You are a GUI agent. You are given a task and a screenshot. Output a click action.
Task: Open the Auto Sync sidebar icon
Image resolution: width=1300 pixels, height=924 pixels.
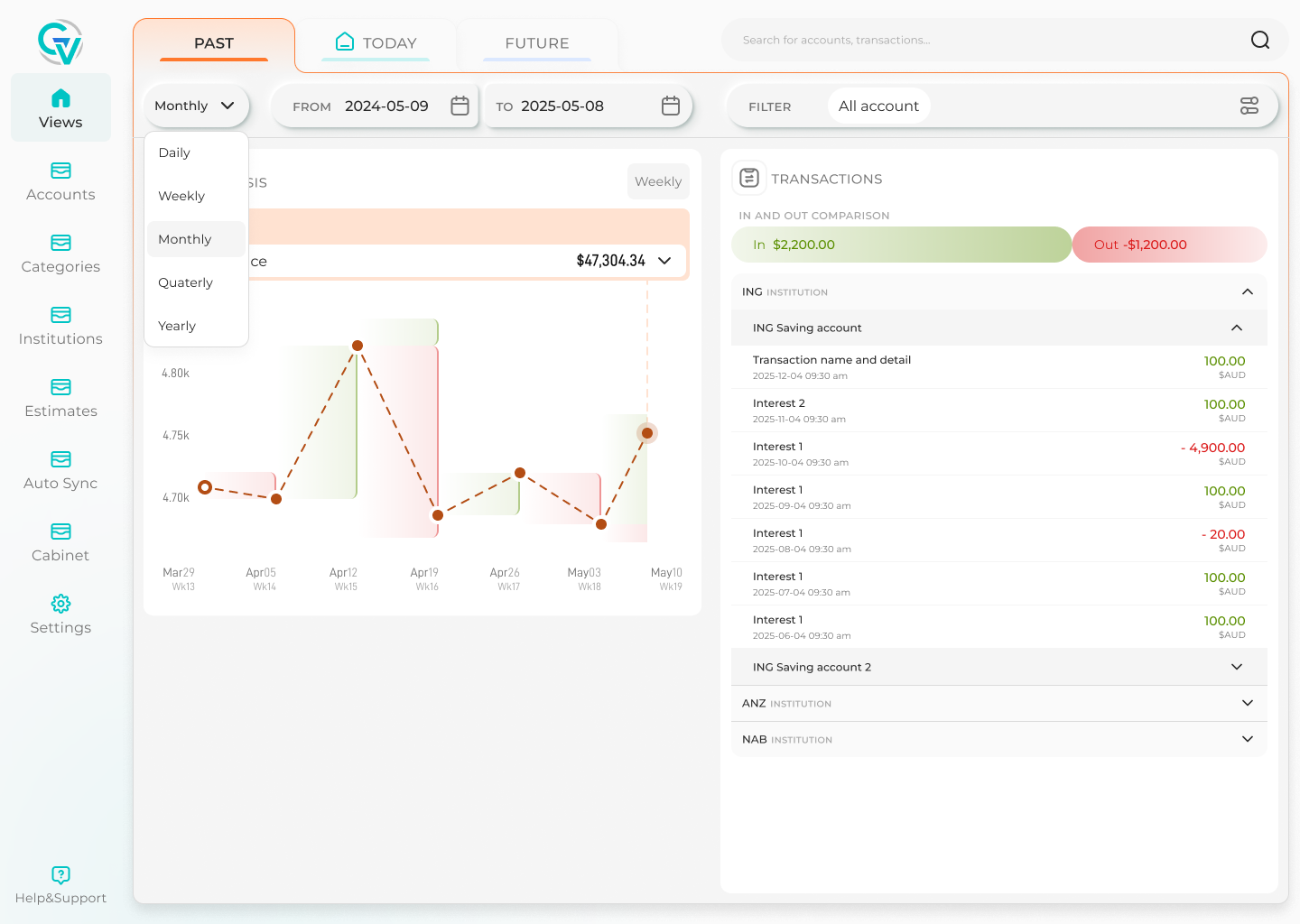tap(60, 459)
